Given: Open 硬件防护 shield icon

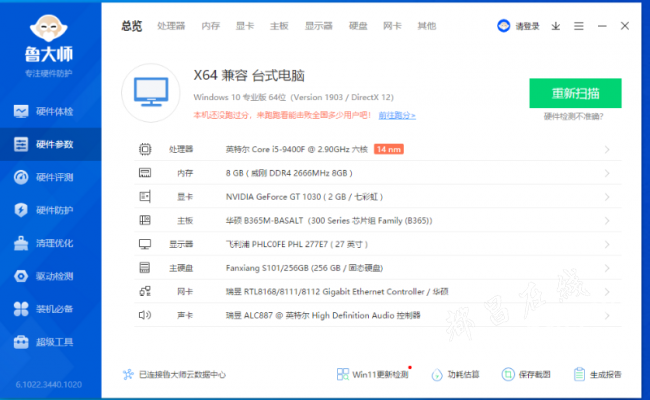Looking at the screenshot, I should [x=21, y=210].
